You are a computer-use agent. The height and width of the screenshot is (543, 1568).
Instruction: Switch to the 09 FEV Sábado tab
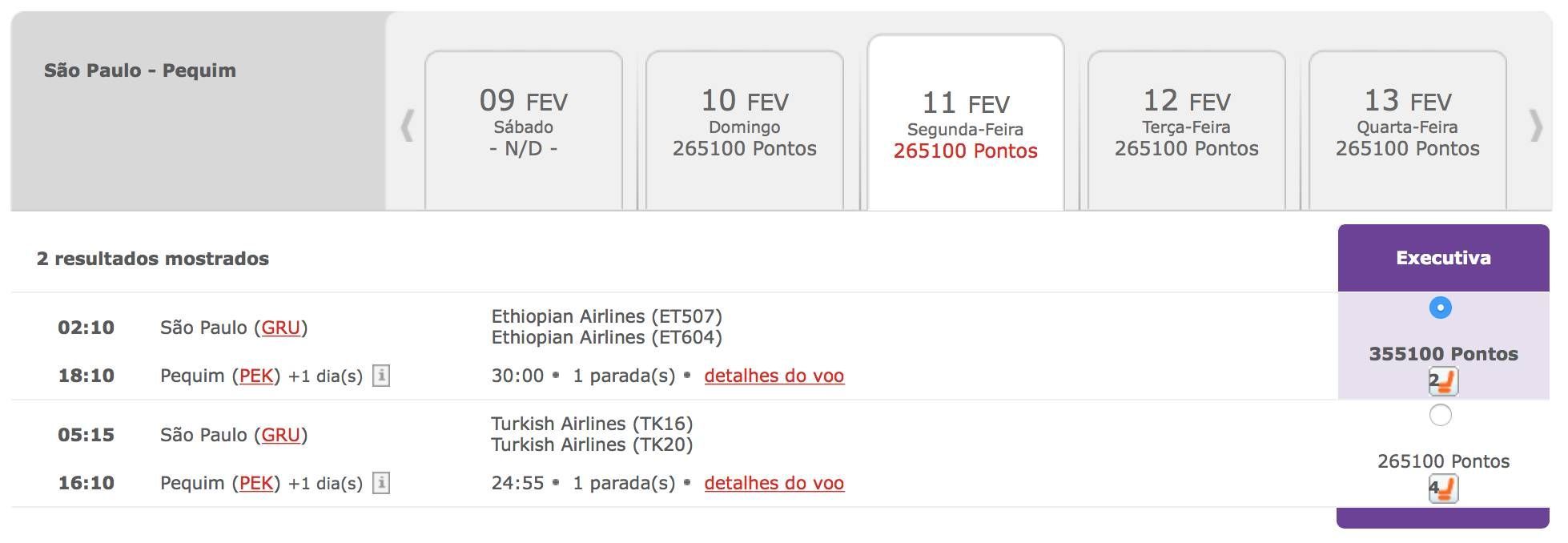click(524, 130)
